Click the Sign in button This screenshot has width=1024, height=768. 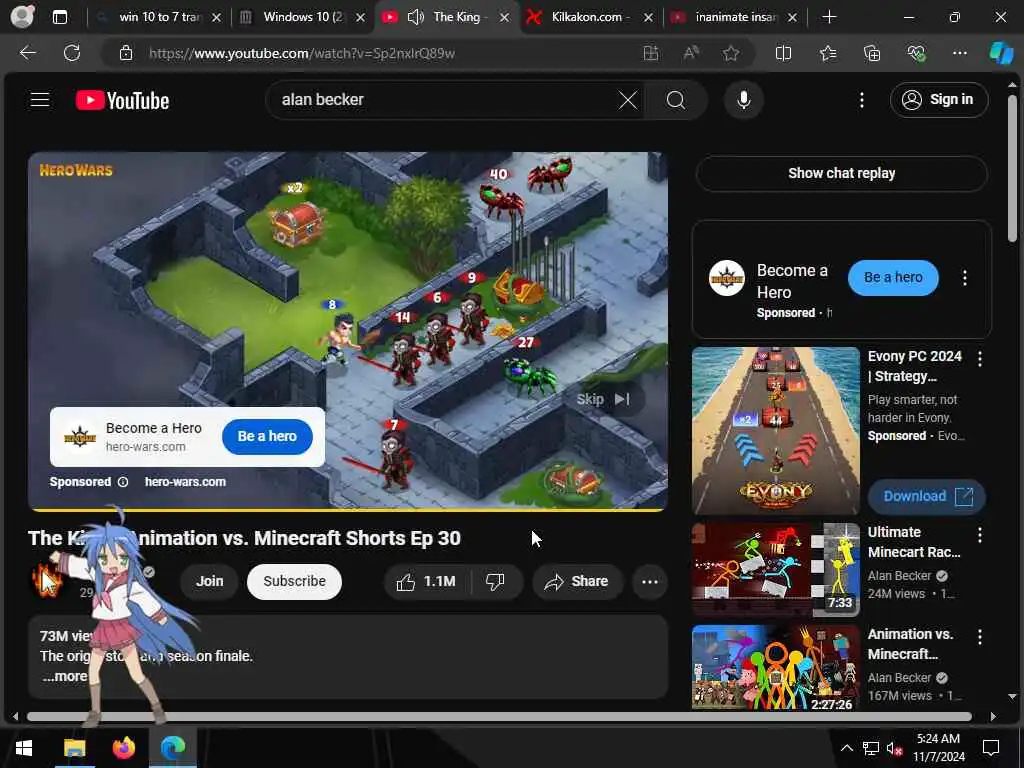click(938, 100)
